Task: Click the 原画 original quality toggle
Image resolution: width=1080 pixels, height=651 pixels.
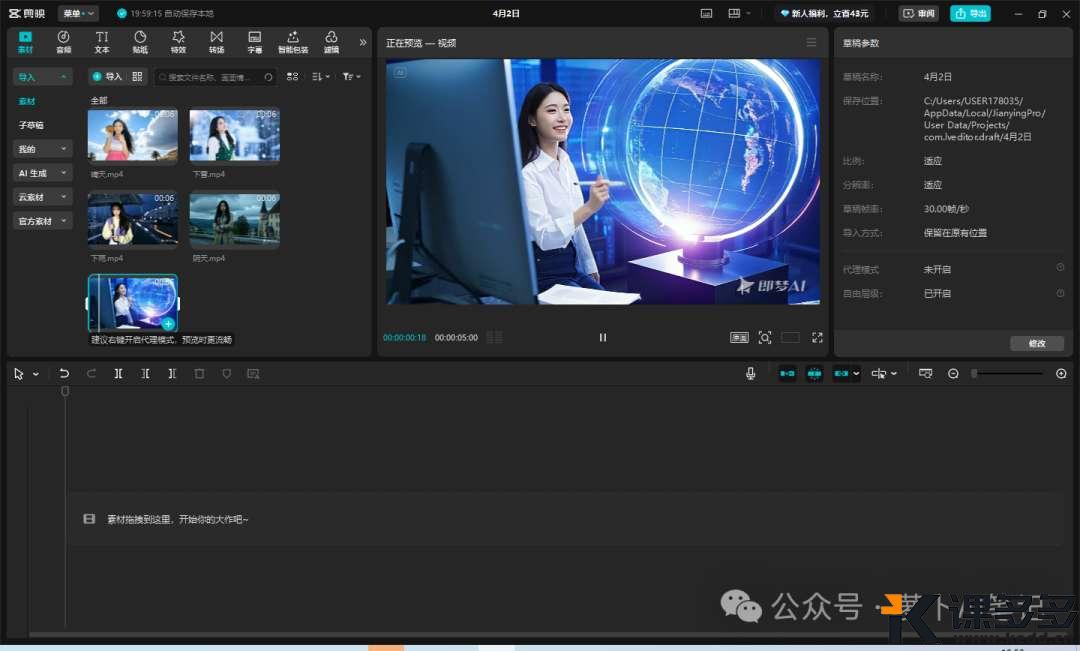Action: point(739,338)
